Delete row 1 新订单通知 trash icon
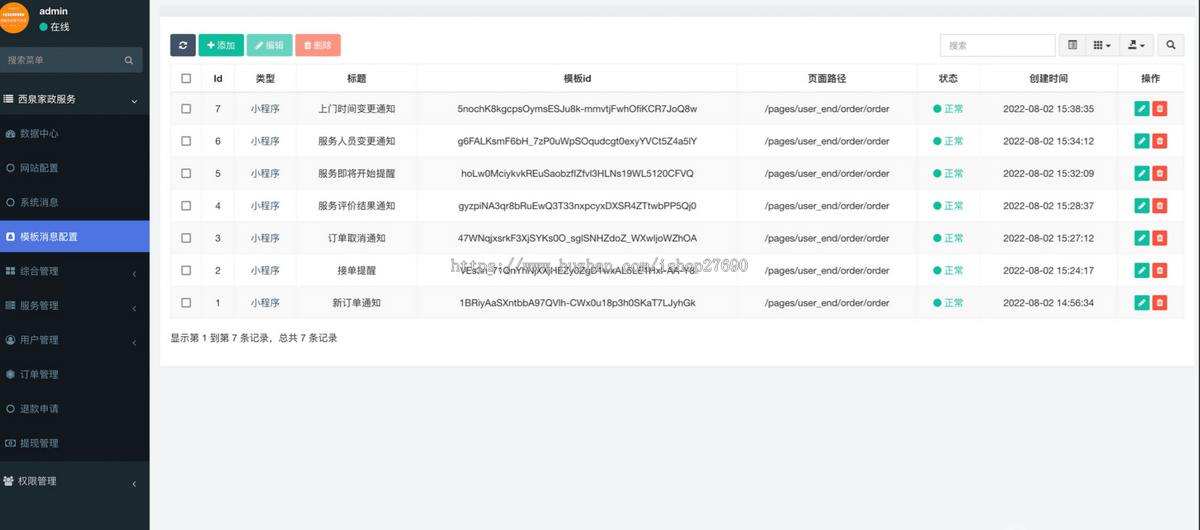 point(1160,303)
